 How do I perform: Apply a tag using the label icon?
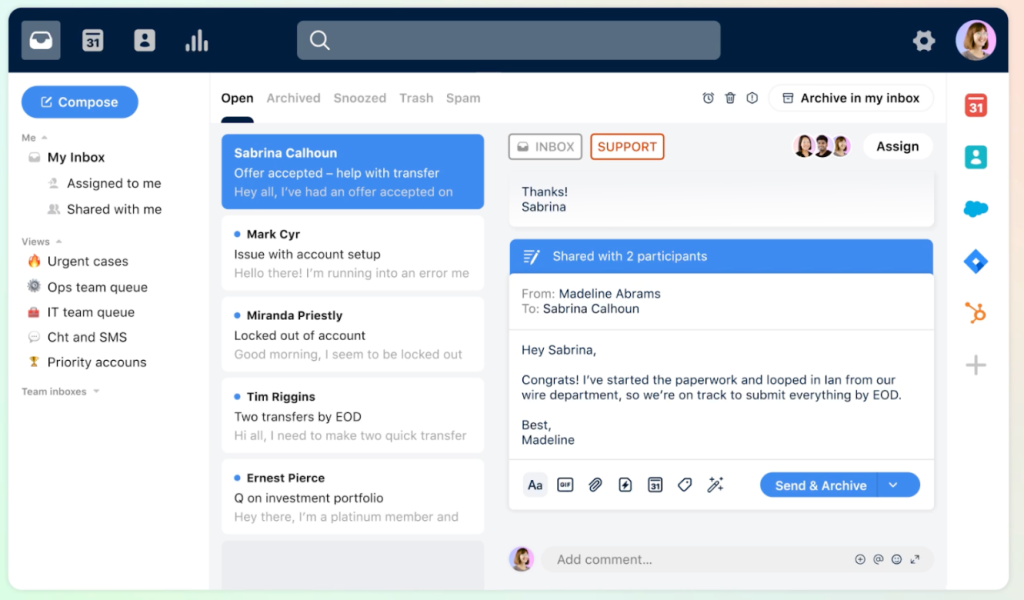[x=685, y=484]
